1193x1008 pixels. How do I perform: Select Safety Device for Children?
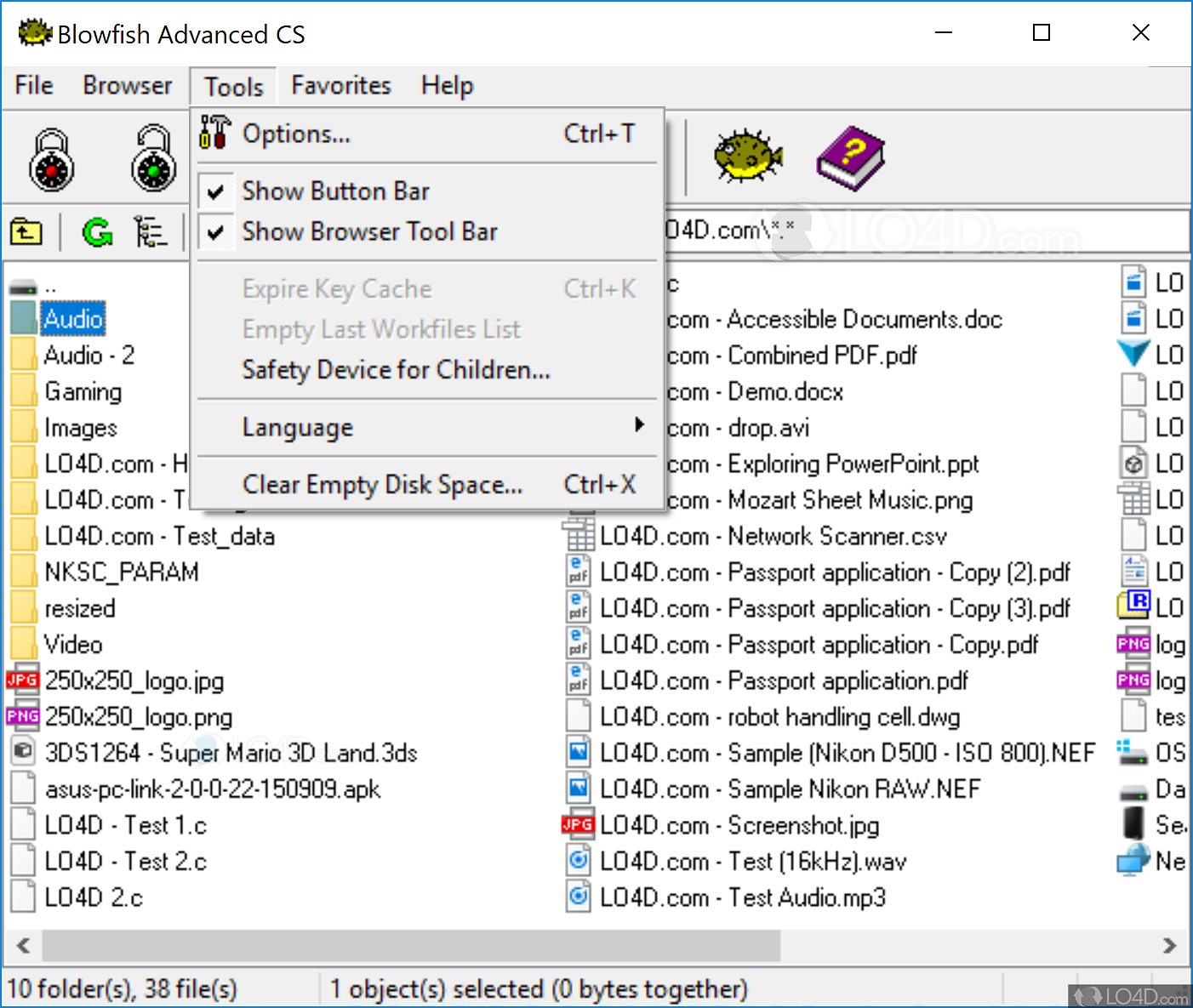coord(396,370)
